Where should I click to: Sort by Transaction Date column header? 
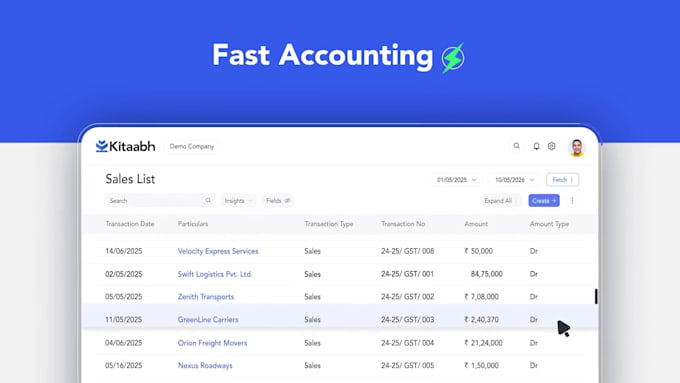(130, 224)
